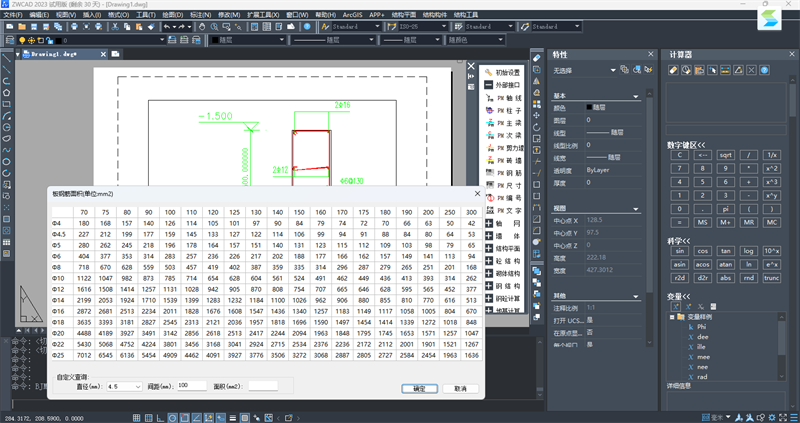This screenshot has width=800, height=423.
Task: Click the 间距 spacing input field
Action: pyautogui.click(x=193, y=385)
